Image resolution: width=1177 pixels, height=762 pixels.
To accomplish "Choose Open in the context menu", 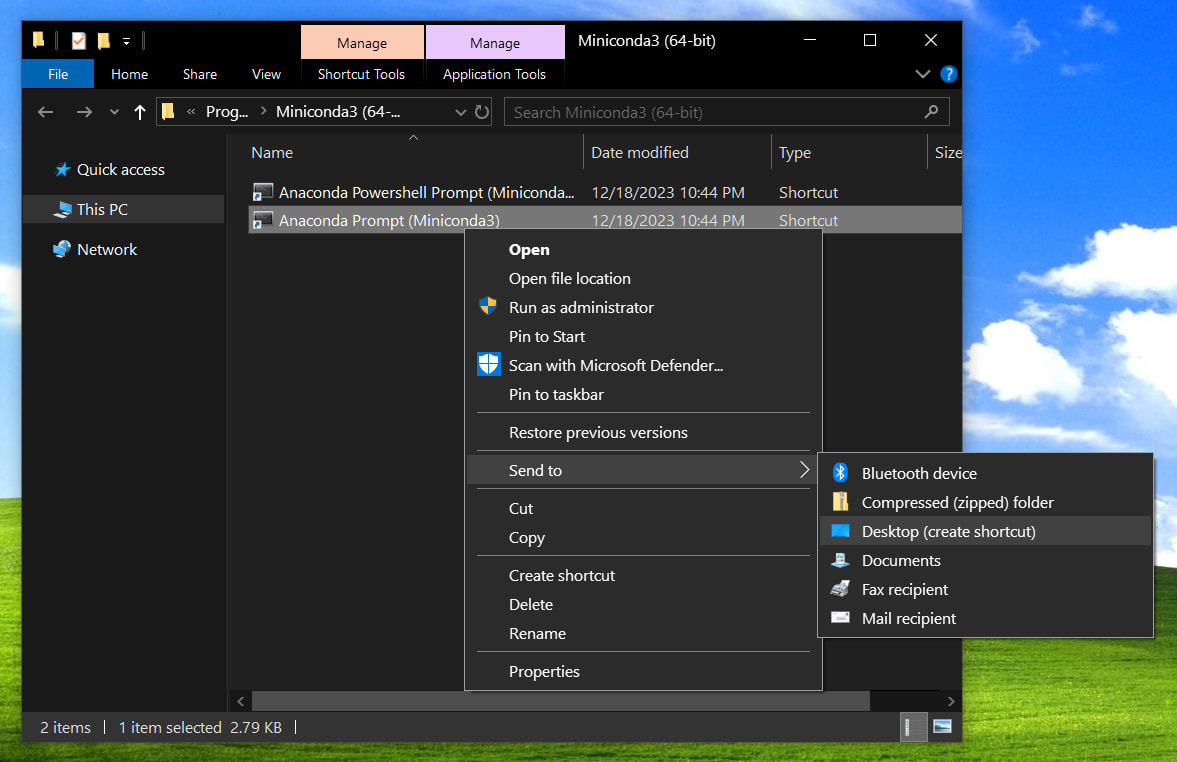I will [x=643, y=249].
